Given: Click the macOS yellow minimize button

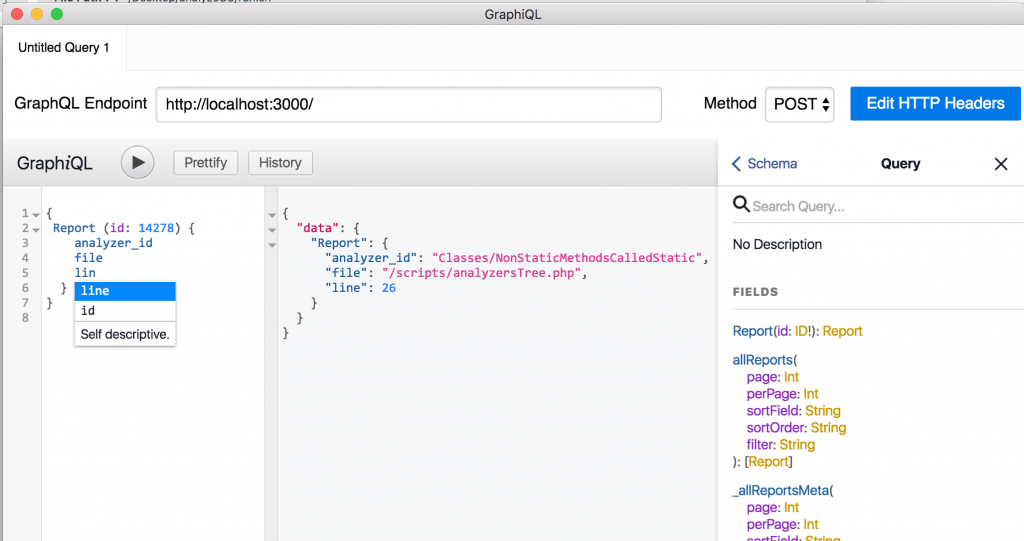Looking at the screenshot, I should pyautogui.click(x=37, y=14).
